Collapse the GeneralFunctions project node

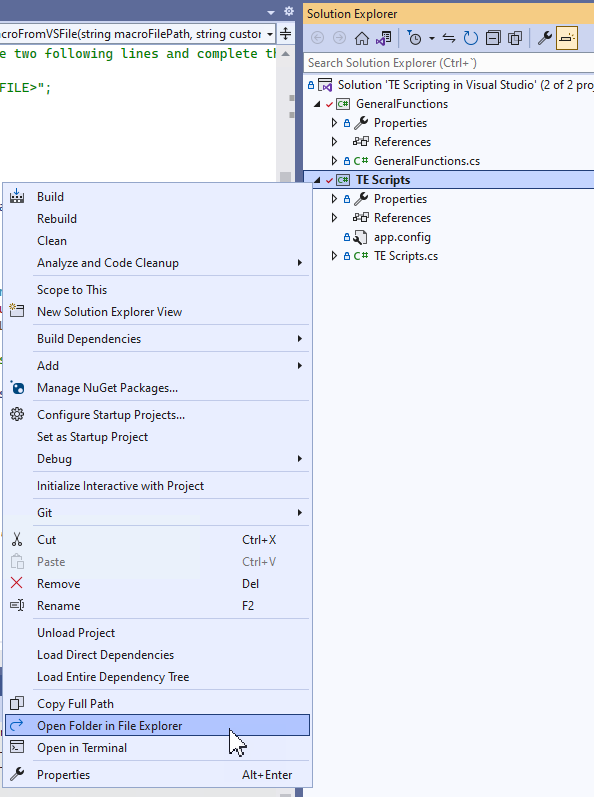pos(317,104)
